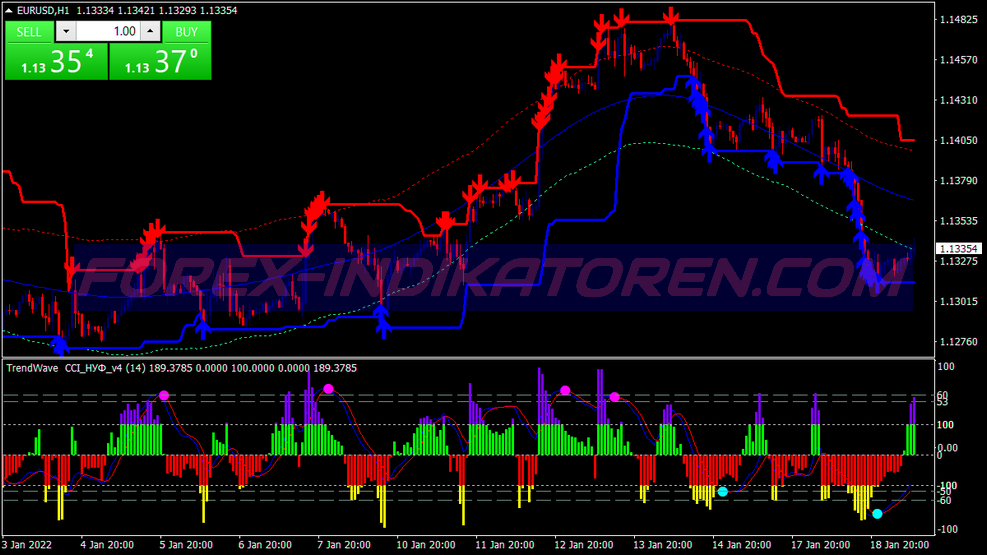Screen dimensions: 987x555
Task: Click the 3 Jan 2022 date label
Action: (27, 545)
